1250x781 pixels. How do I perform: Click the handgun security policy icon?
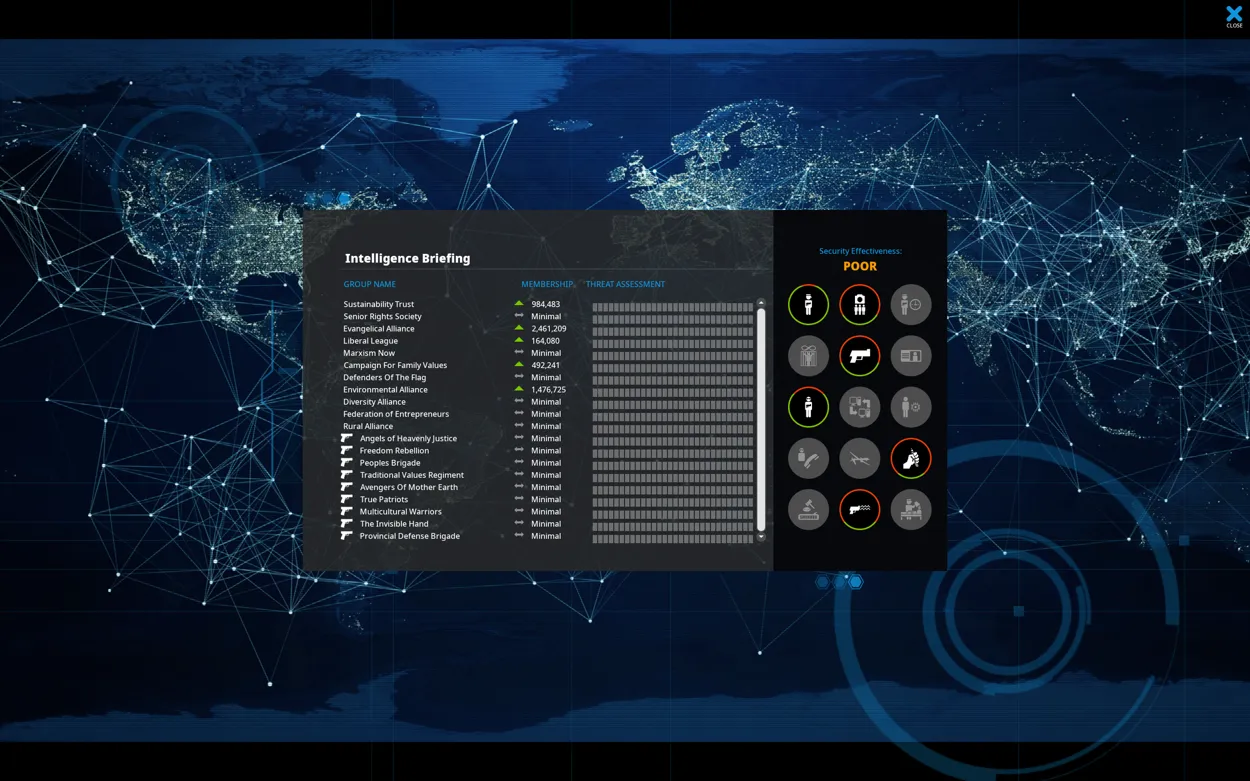859,356
